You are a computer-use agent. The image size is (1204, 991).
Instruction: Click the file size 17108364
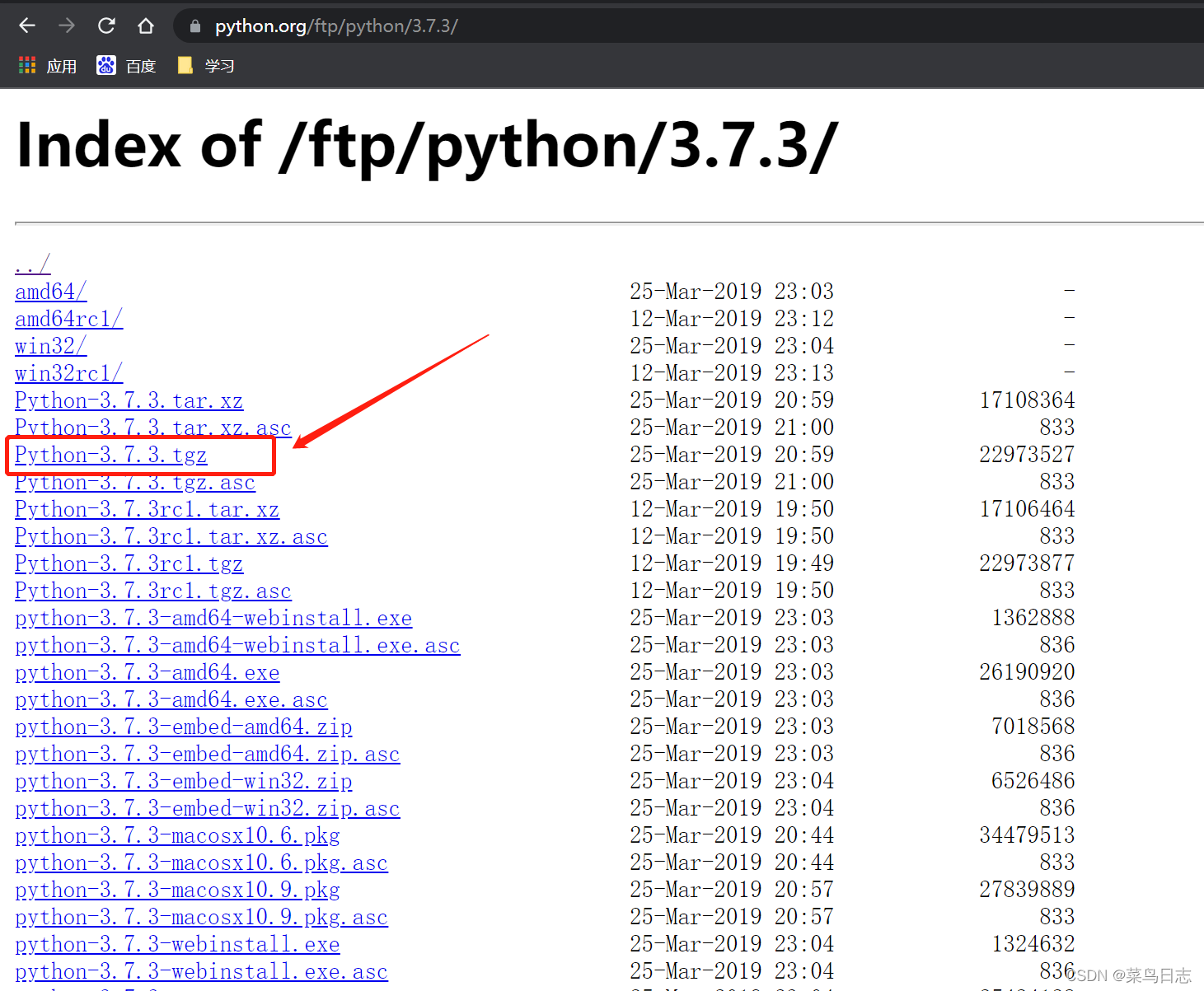1027,400
